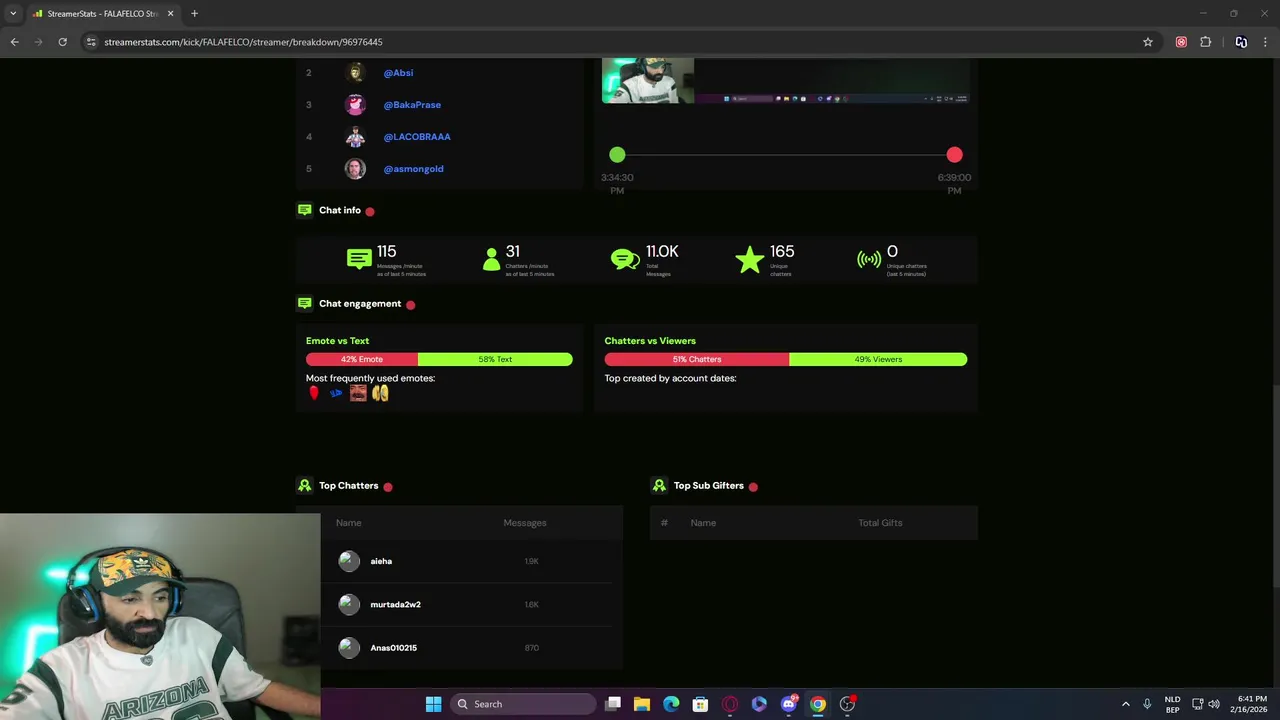Open the stream preview thumbnail

pyautogui.click(x=785, y=81)
